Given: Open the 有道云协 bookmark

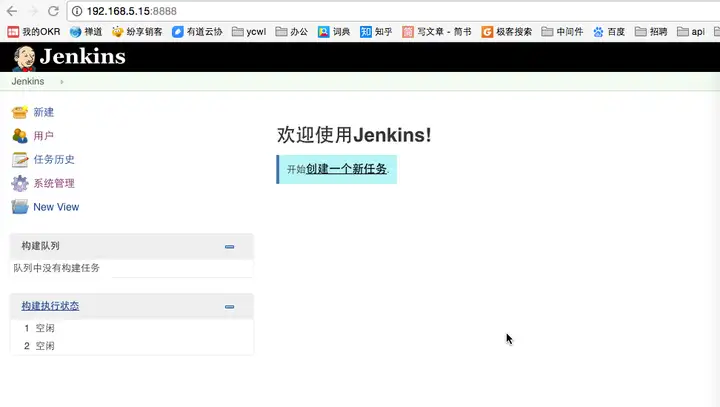Looking at the screenshot, I should 197,32.
